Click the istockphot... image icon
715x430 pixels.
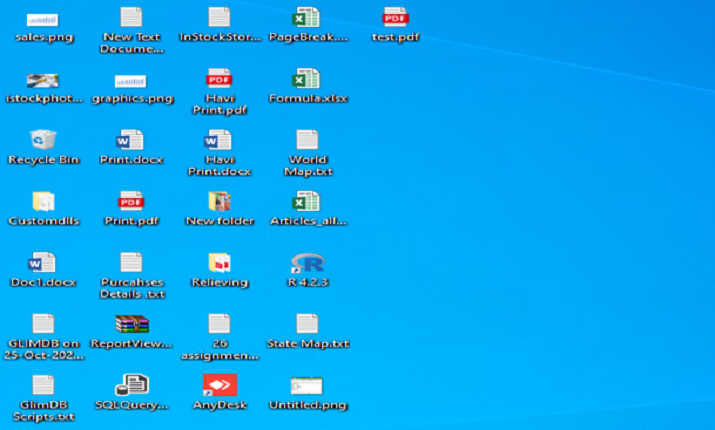(42, 81)
